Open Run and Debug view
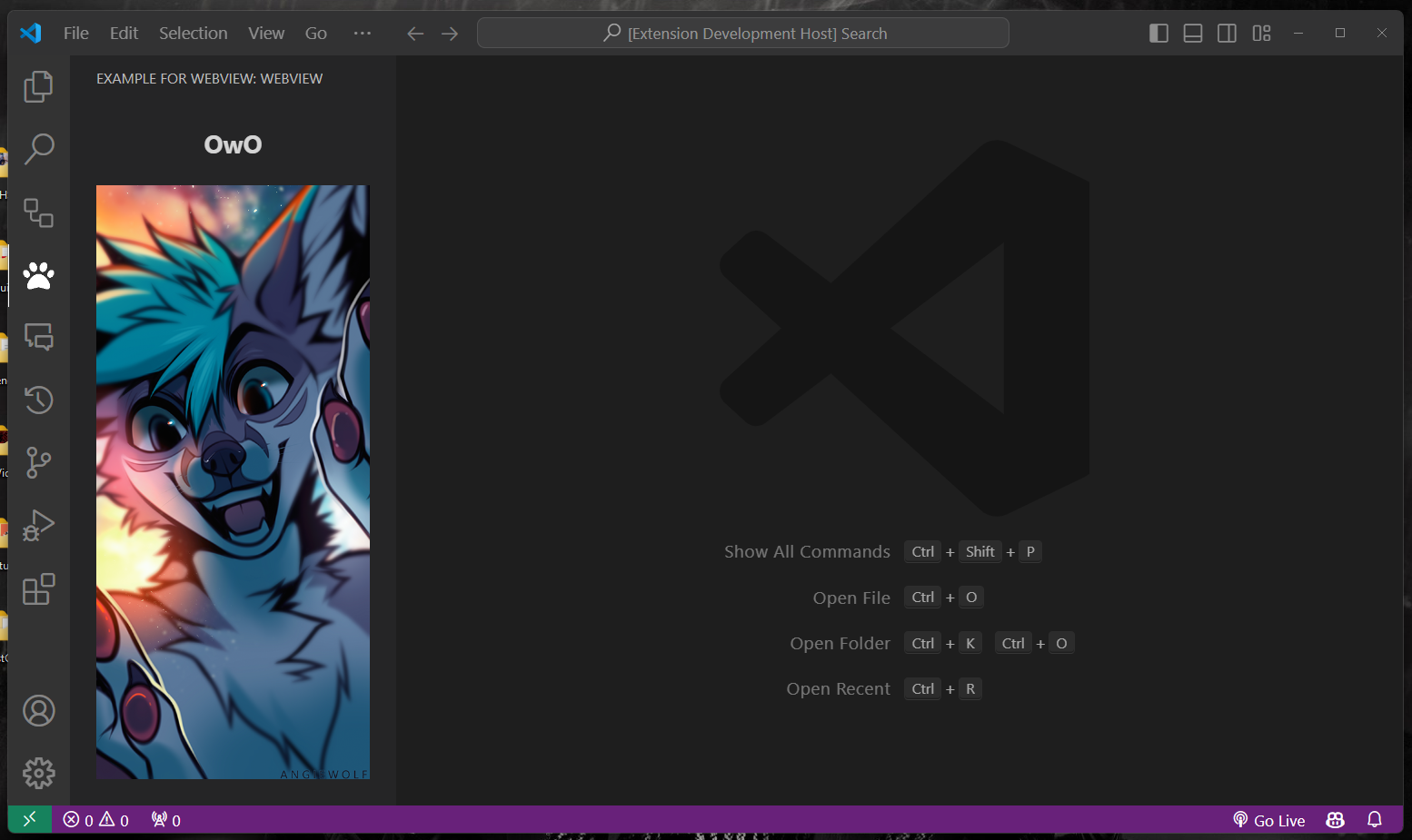The image size is (1412, 840). point(38,526)
